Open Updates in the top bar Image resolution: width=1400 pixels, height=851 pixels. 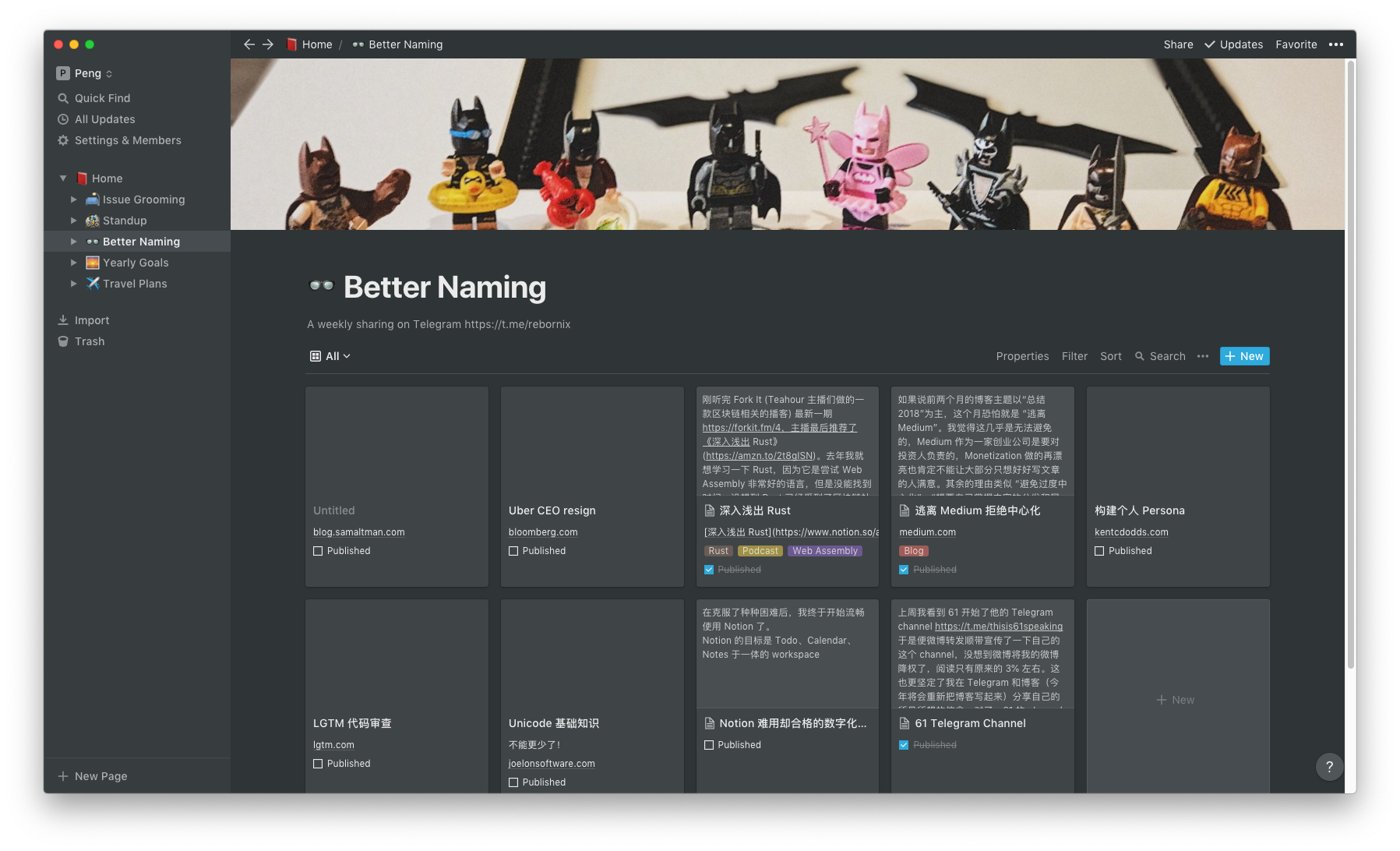[x=1233, y=44]
